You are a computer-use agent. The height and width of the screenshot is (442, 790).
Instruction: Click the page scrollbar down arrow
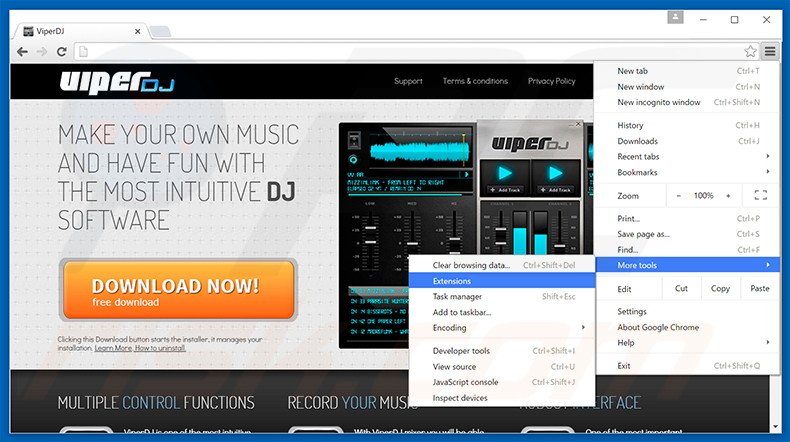pos(775,427)
